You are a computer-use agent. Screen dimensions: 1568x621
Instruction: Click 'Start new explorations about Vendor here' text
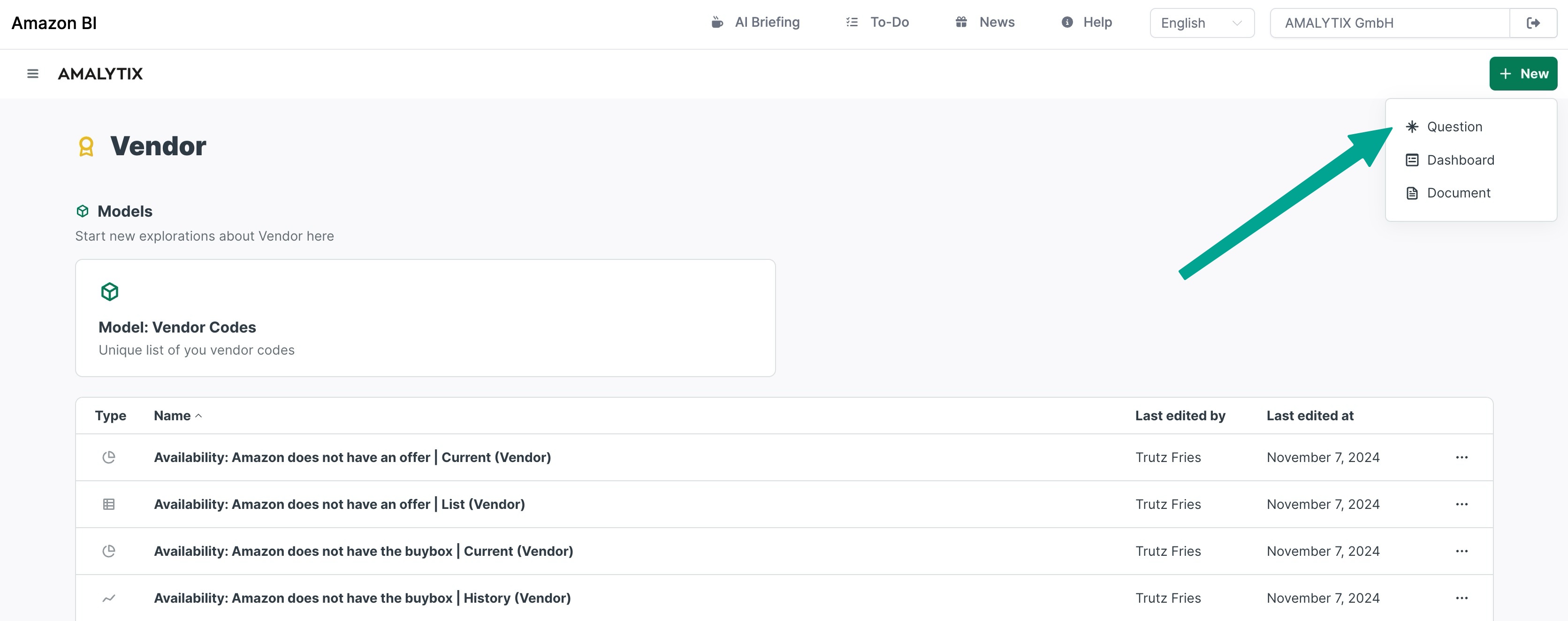(205, 236)
